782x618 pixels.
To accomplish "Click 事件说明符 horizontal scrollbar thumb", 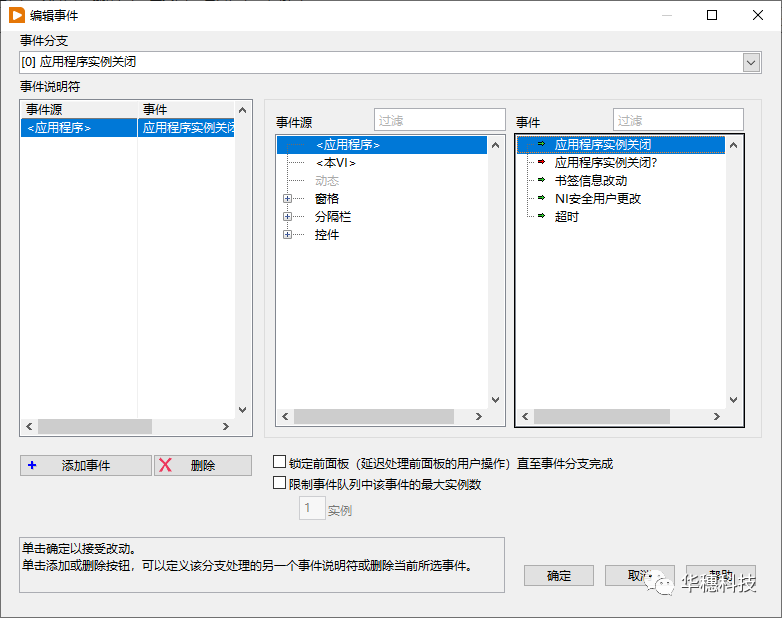I will tap(95, 426).
